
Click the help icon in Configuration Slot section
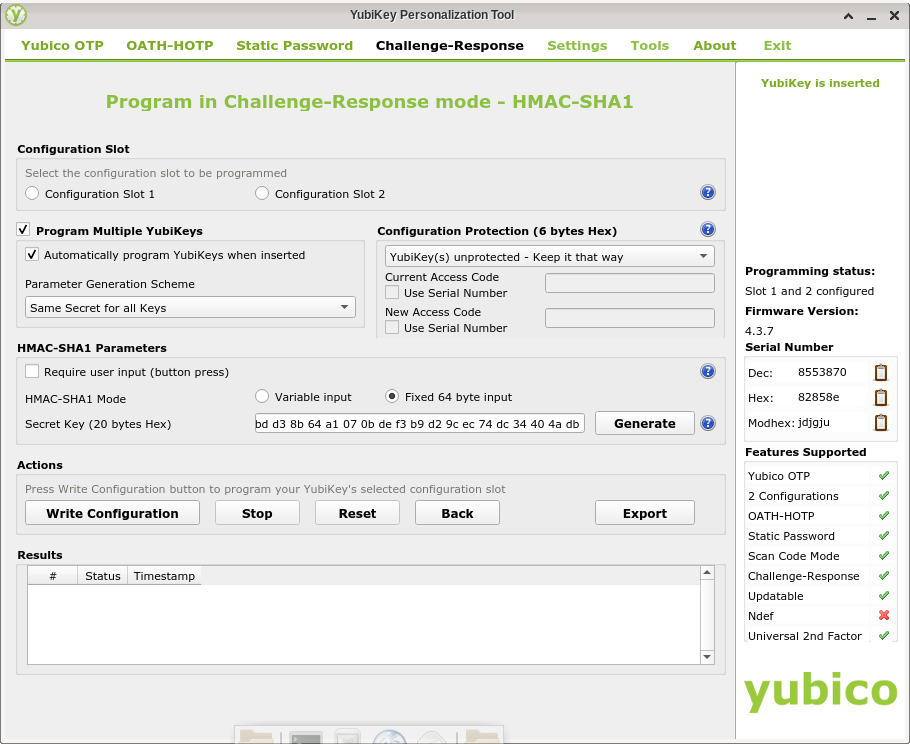tap(707, 193)
